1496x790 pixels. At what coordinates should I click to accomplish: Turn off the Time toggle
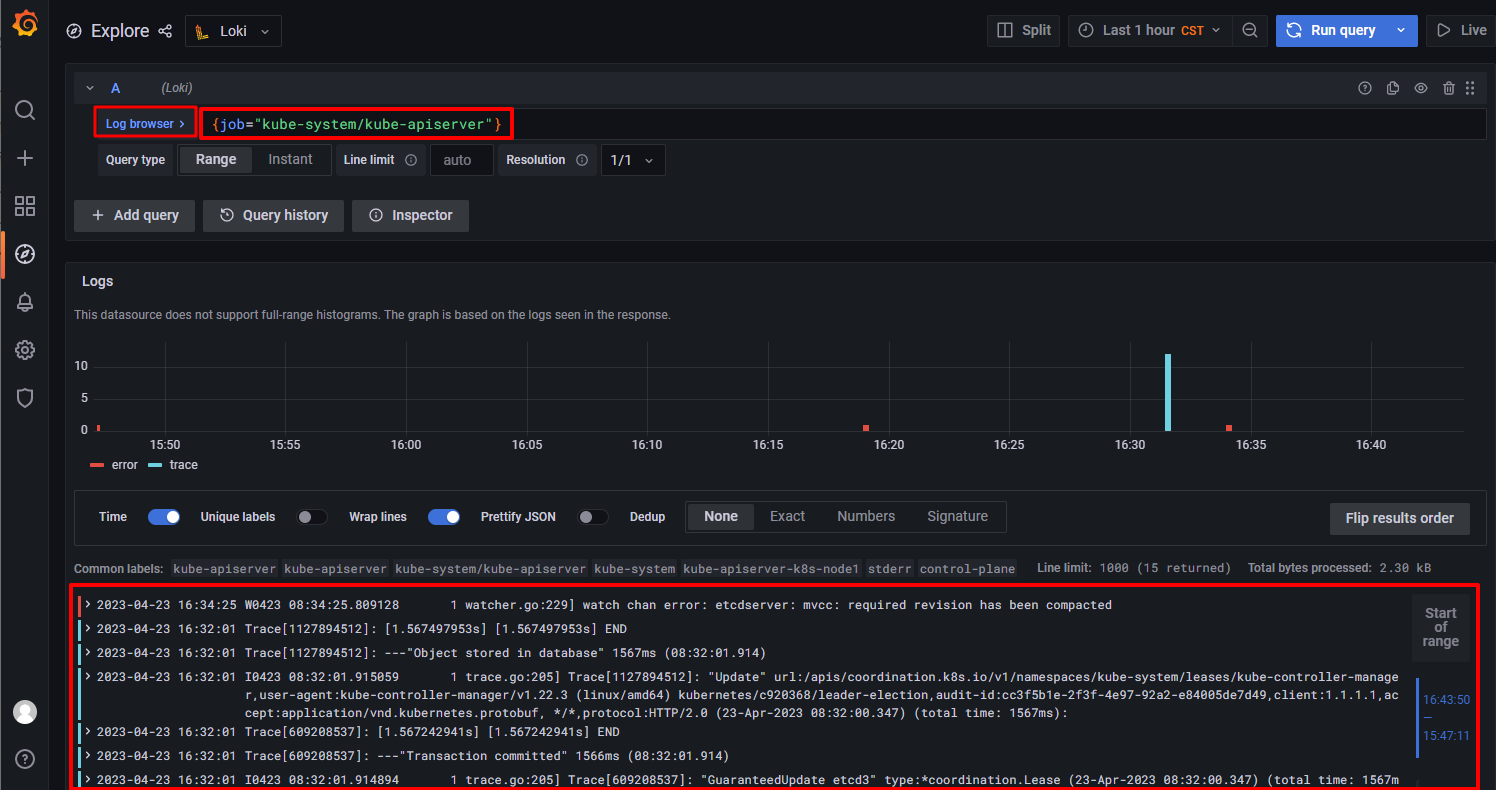tap(164, 517)
